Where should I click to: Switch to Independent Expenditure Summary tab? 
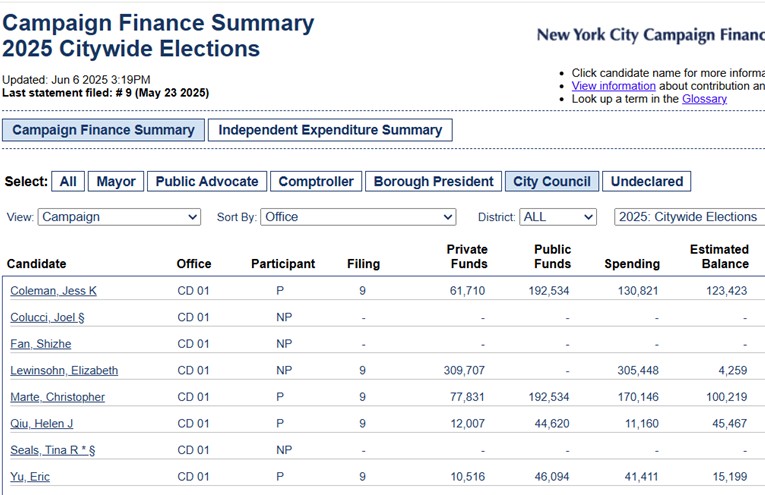click(x=330, y=130)
